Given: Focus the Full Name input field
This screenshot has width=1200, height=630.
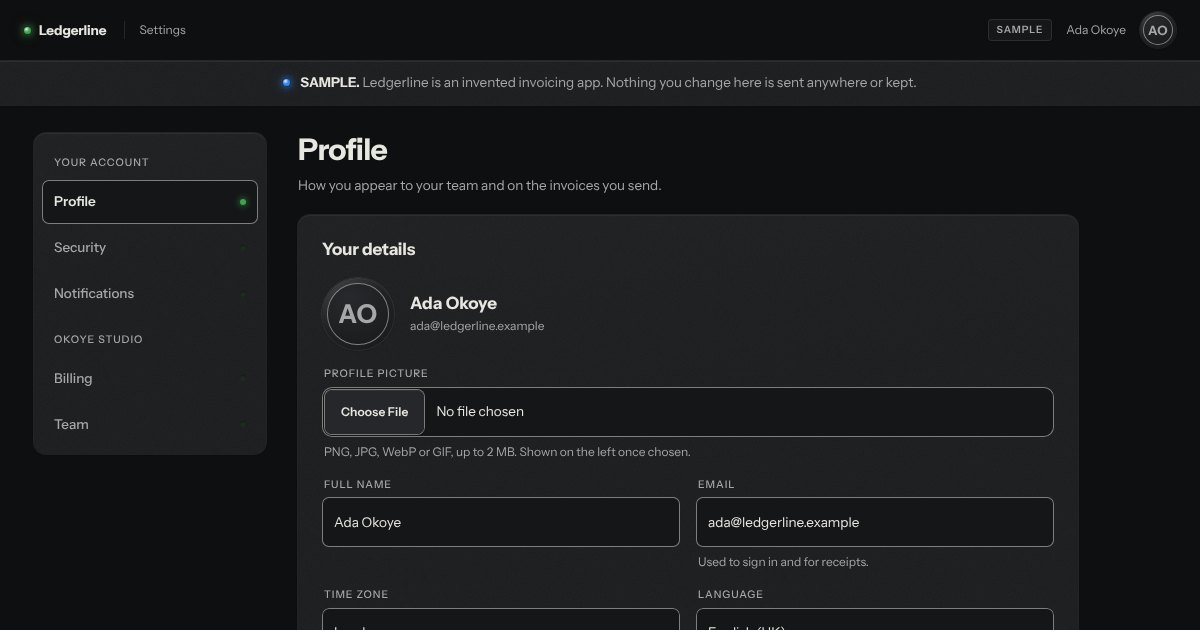Looking at the screenshot, I should [x=501, y=522].
